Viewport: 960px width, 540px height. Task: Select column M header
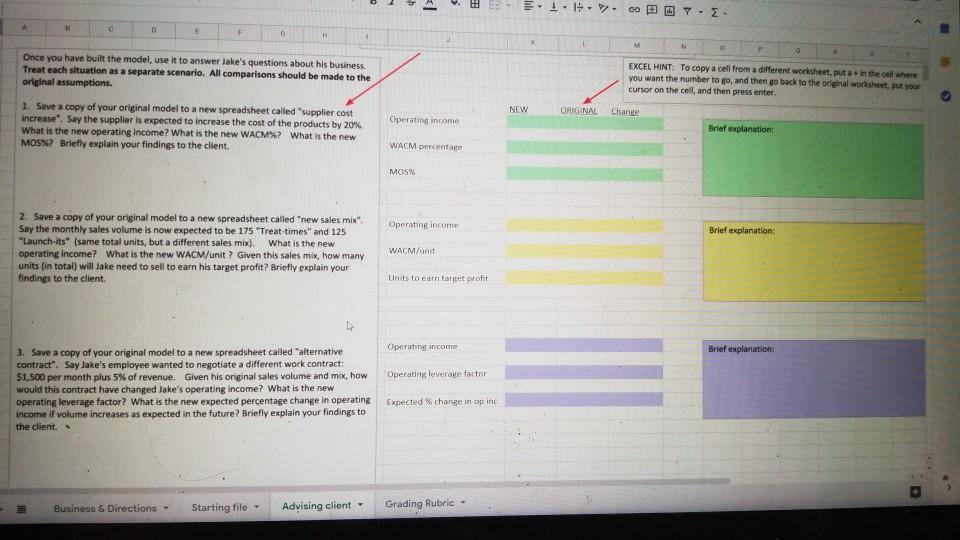pyautogui.click(x=637, y=45)
